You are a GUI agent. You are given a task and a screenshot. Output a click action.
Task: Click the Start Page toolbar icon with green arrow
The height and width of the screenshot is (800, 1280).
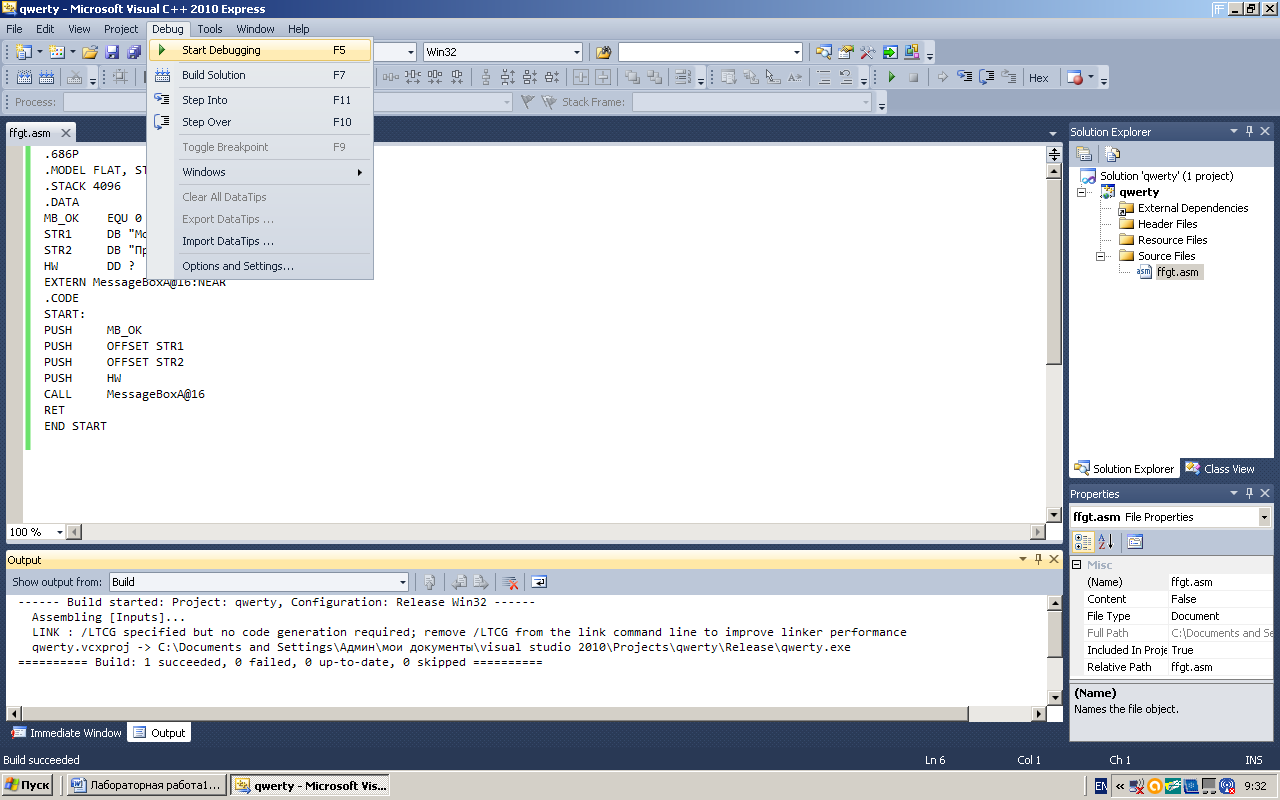[890, 52]
